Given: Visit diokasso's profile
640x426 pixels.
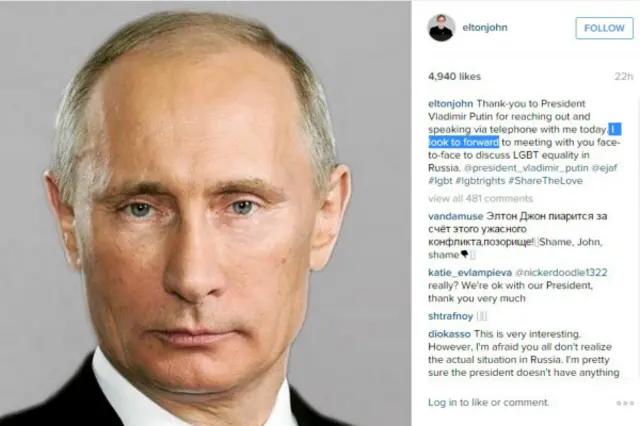Looking at the screenshot, I should 449,334.
